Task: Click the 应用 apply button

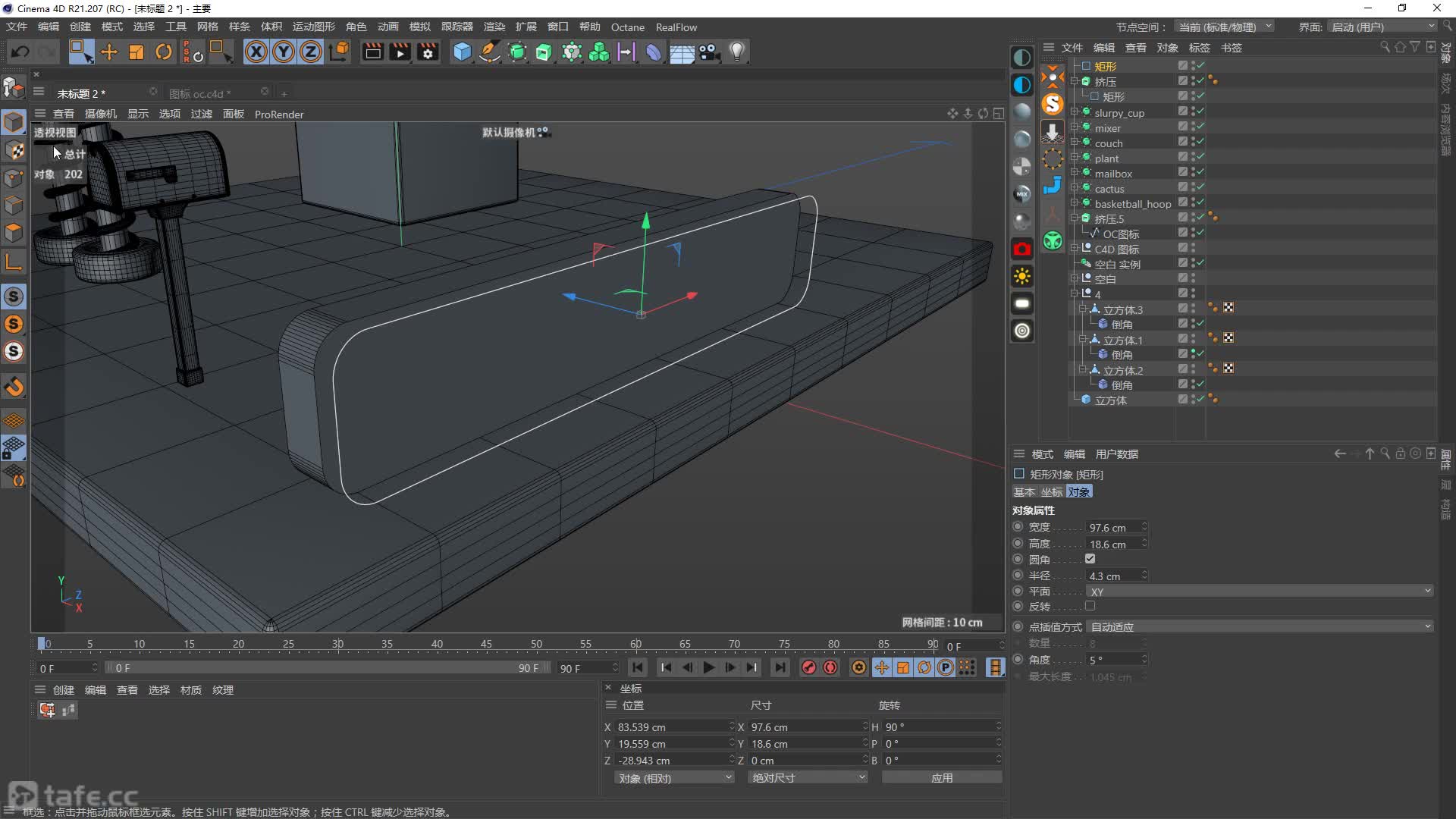Action: coord(942,778)
